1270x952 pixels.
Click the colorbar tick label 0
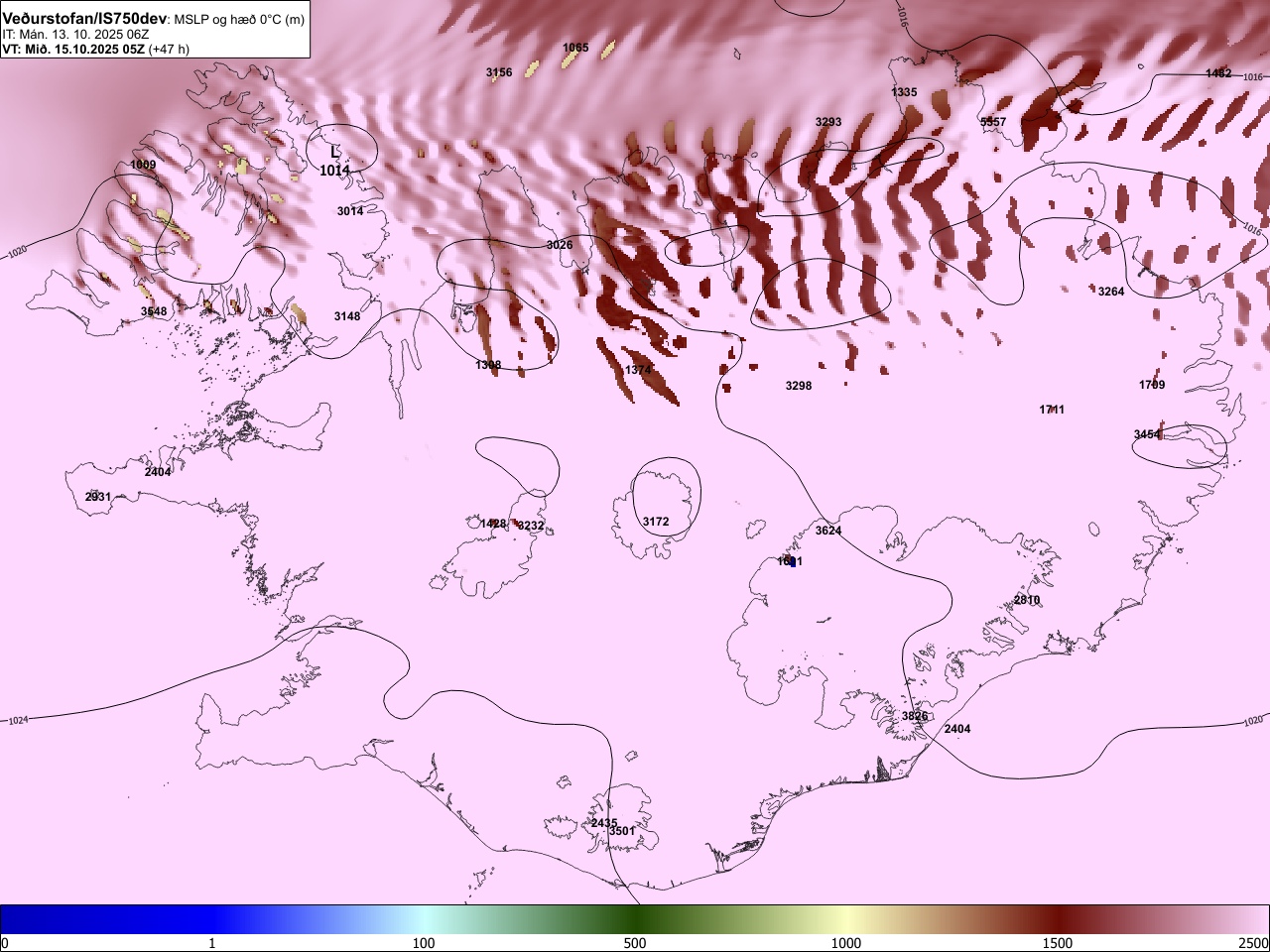click(5, 943)
